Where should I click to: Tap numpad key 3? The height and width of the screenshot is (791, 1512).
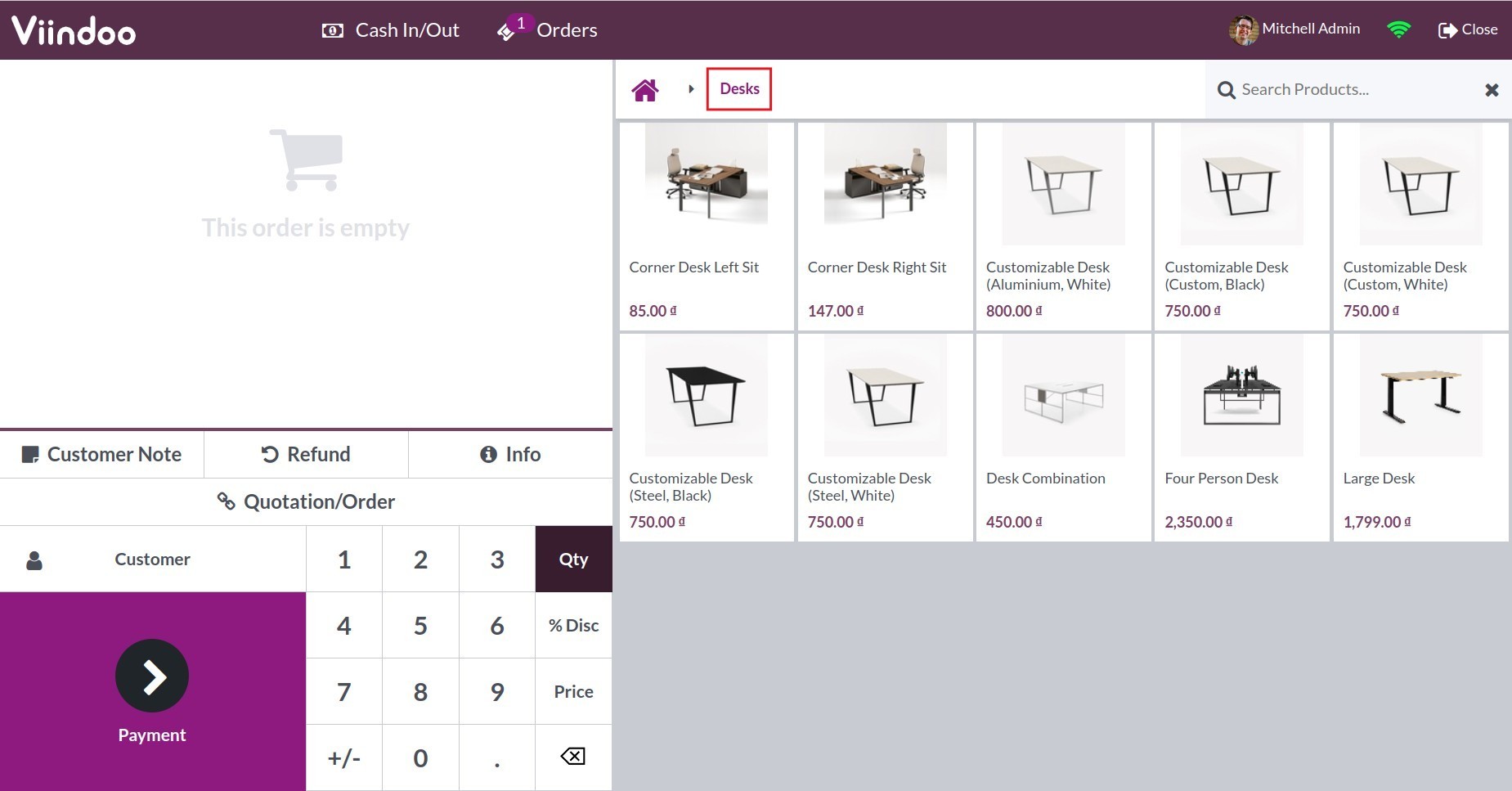coord(497,560)
